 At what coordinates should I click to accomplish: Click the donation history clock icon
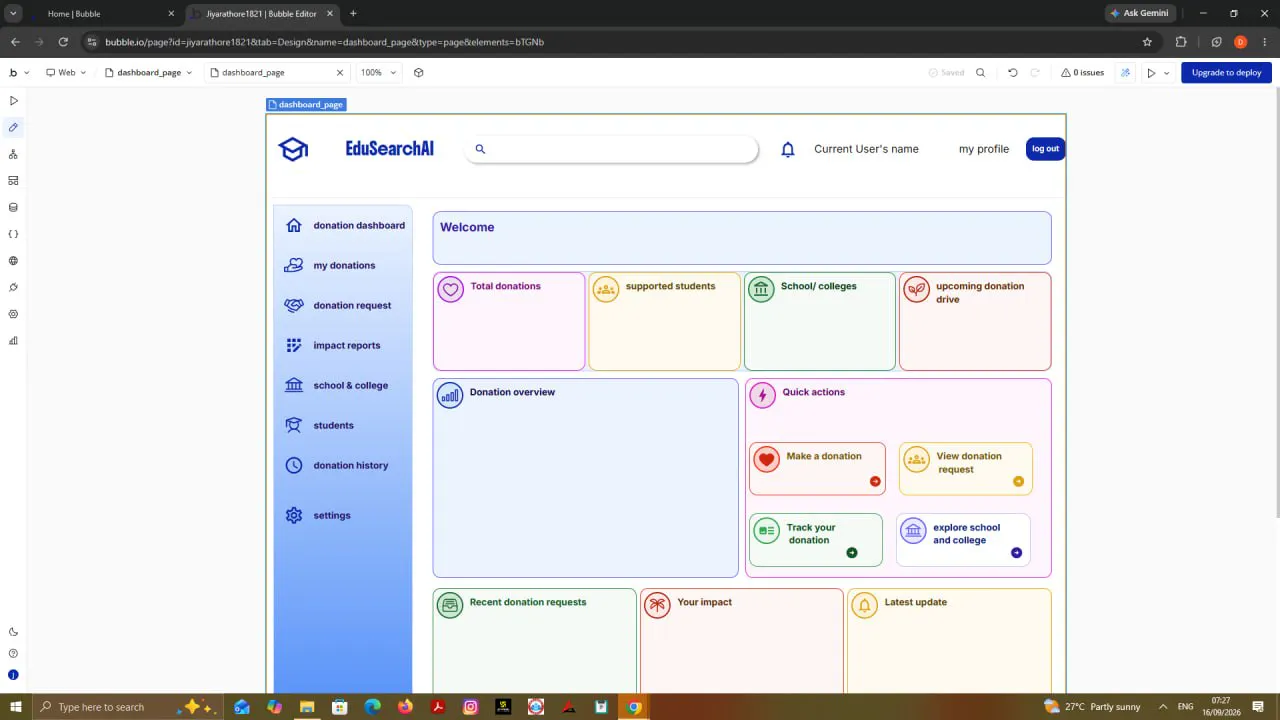pos(294,465)
